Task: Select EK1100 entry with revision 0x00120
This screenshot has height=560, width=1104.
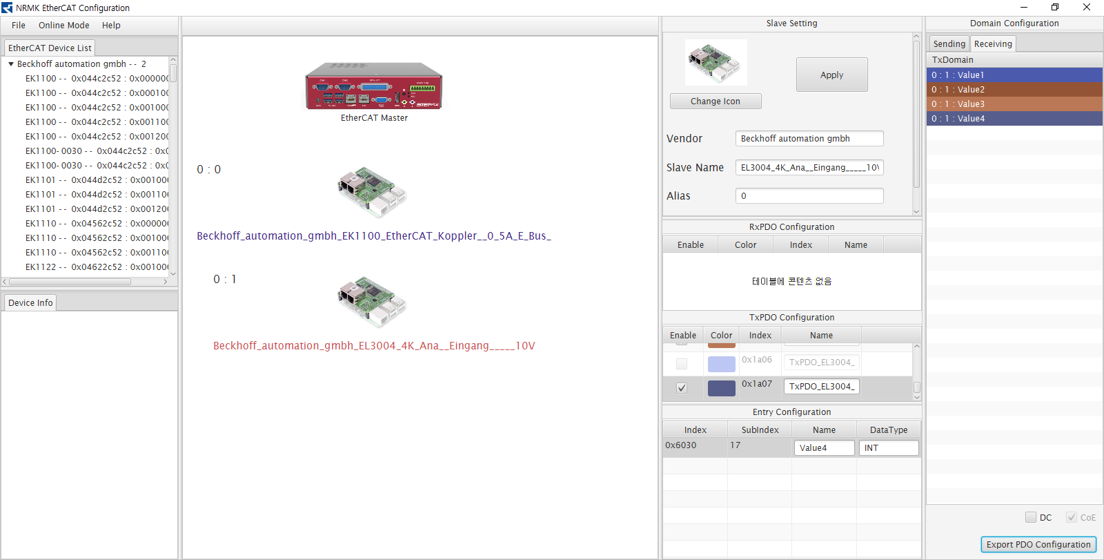Action: click(98, 137)
